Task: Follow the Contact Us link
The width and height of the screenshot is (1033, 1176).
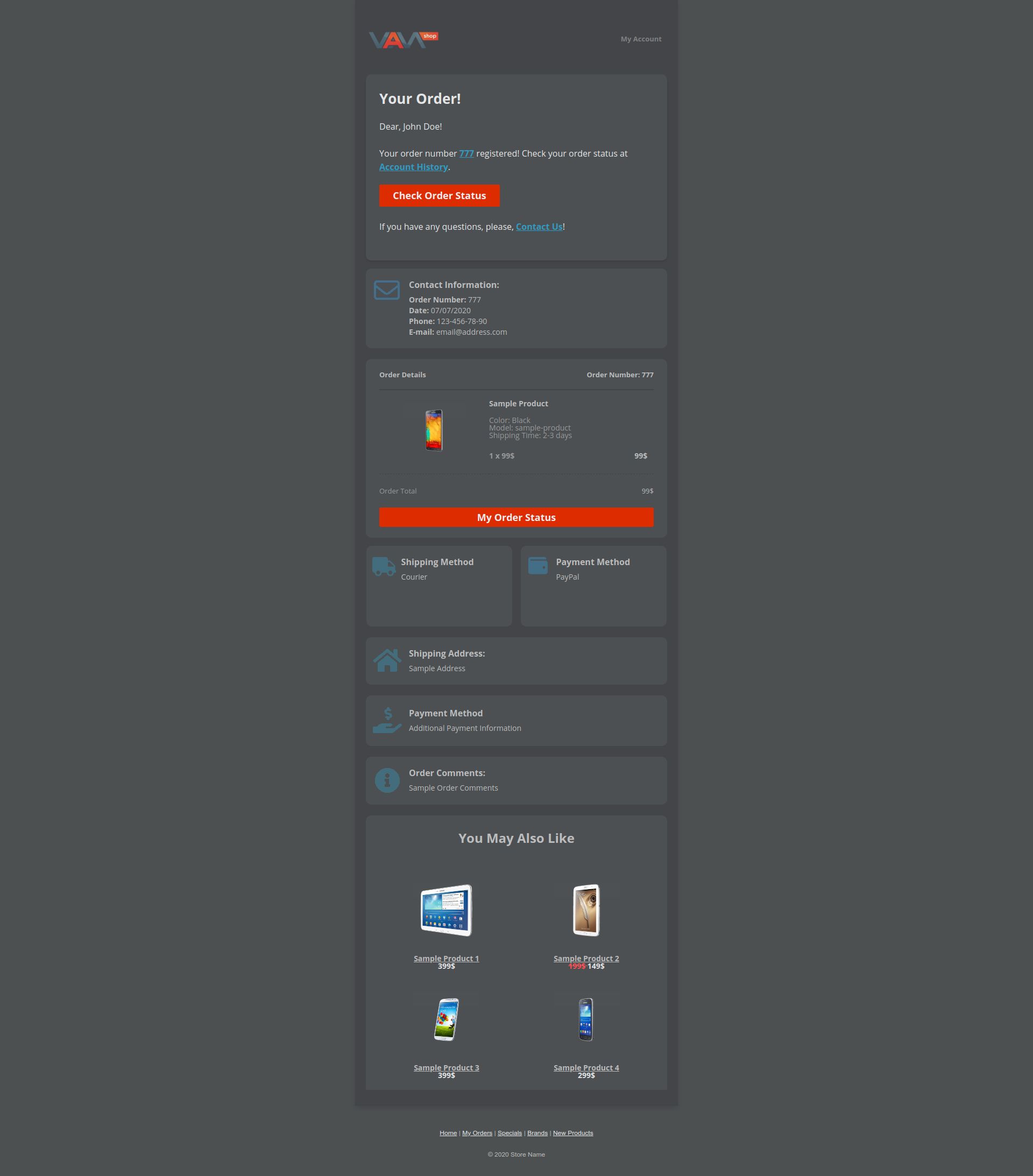Action: (539, 227)
